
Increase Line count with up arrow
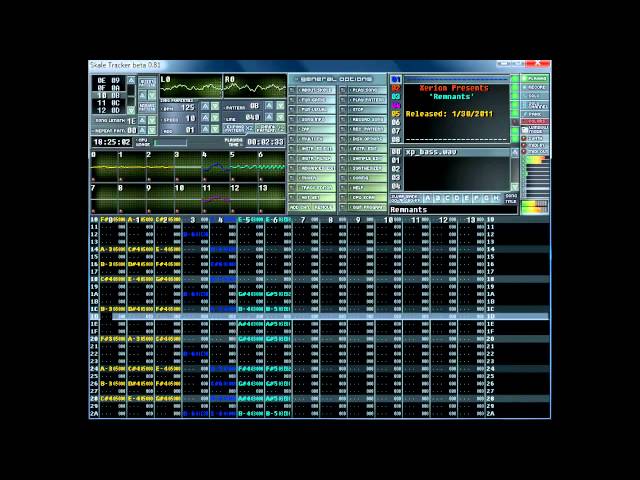tap(269, 117)
